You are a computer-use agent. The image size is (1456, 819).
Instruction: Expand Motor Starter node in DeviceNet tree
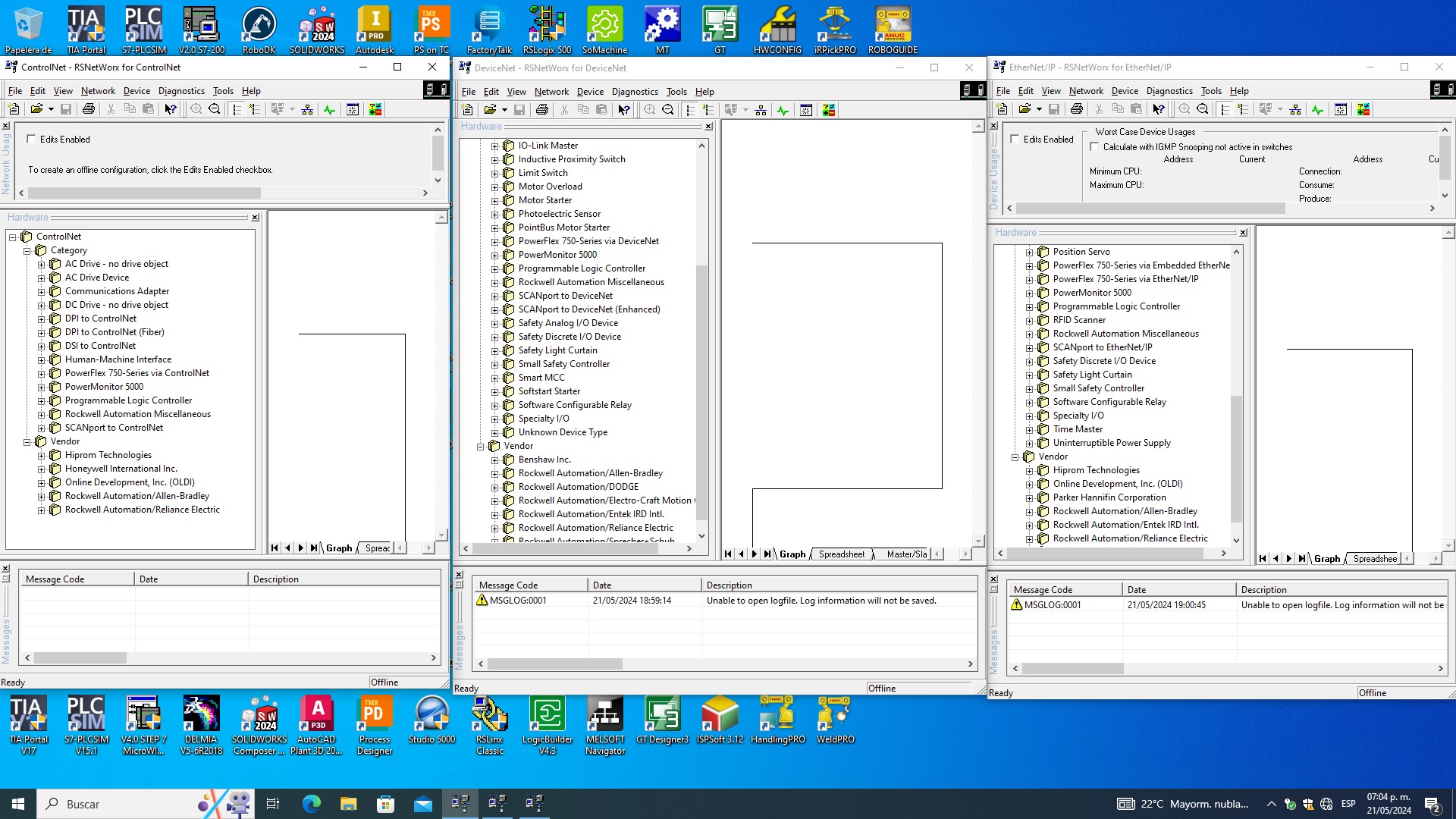click(494, 200)
